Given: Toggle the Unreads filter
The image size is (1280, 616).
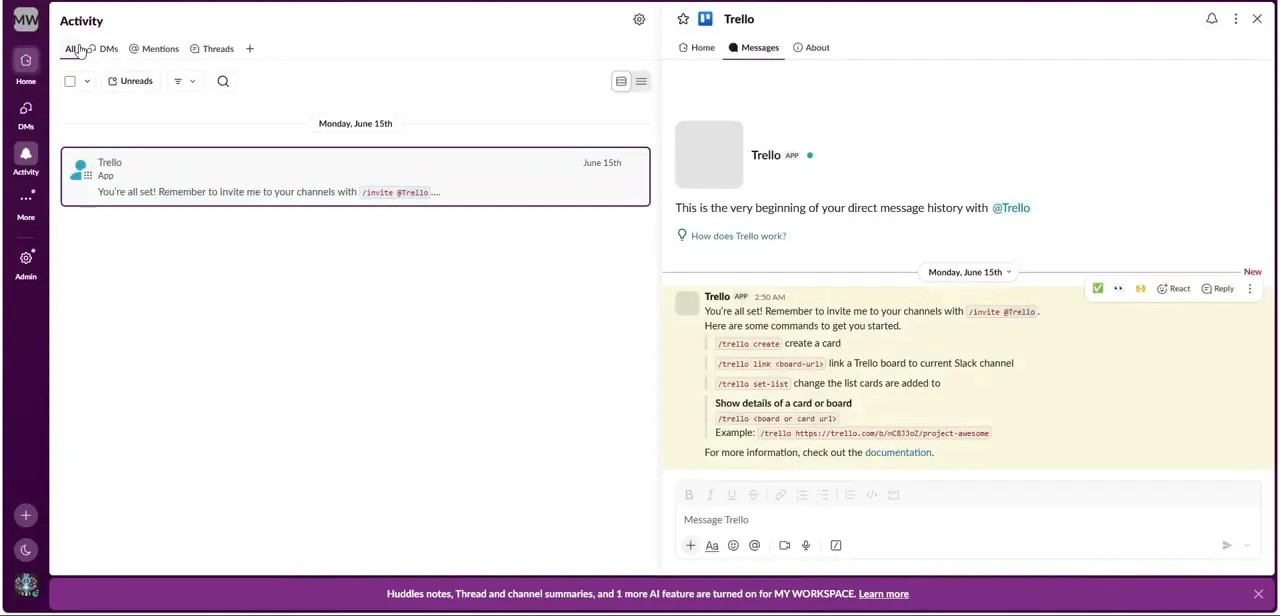Looking at the screenshot, I should point(131,81).
